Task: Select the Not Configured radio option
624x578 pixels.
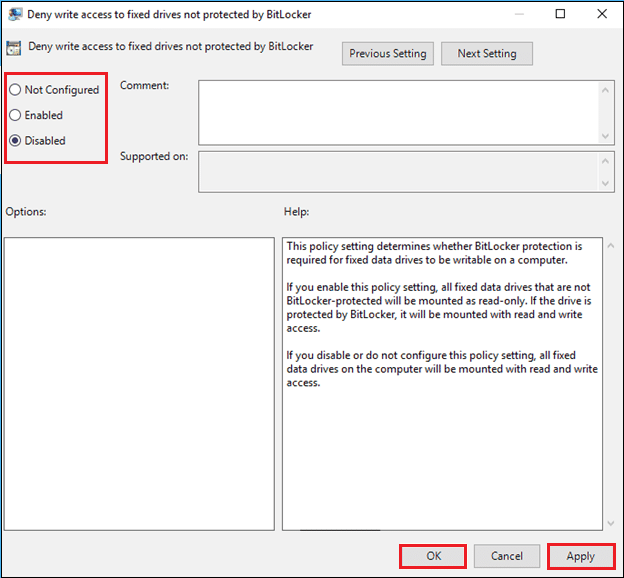Action: (15, 90)
